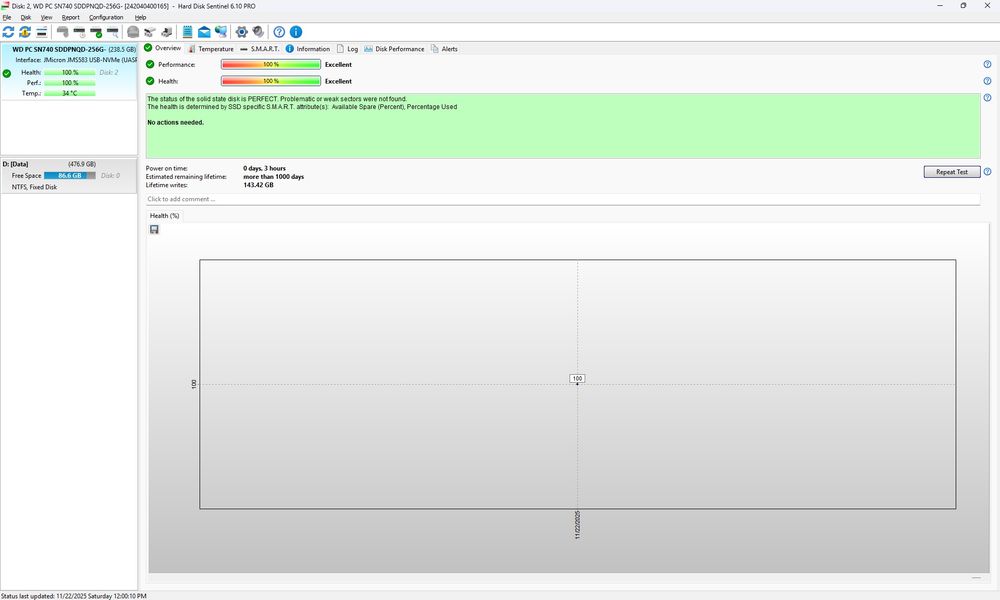Click help icon beside green status box
Image resolution: width=1000 pixels, height=600 pixels.
pyautogui.click(x=987, y=98)
